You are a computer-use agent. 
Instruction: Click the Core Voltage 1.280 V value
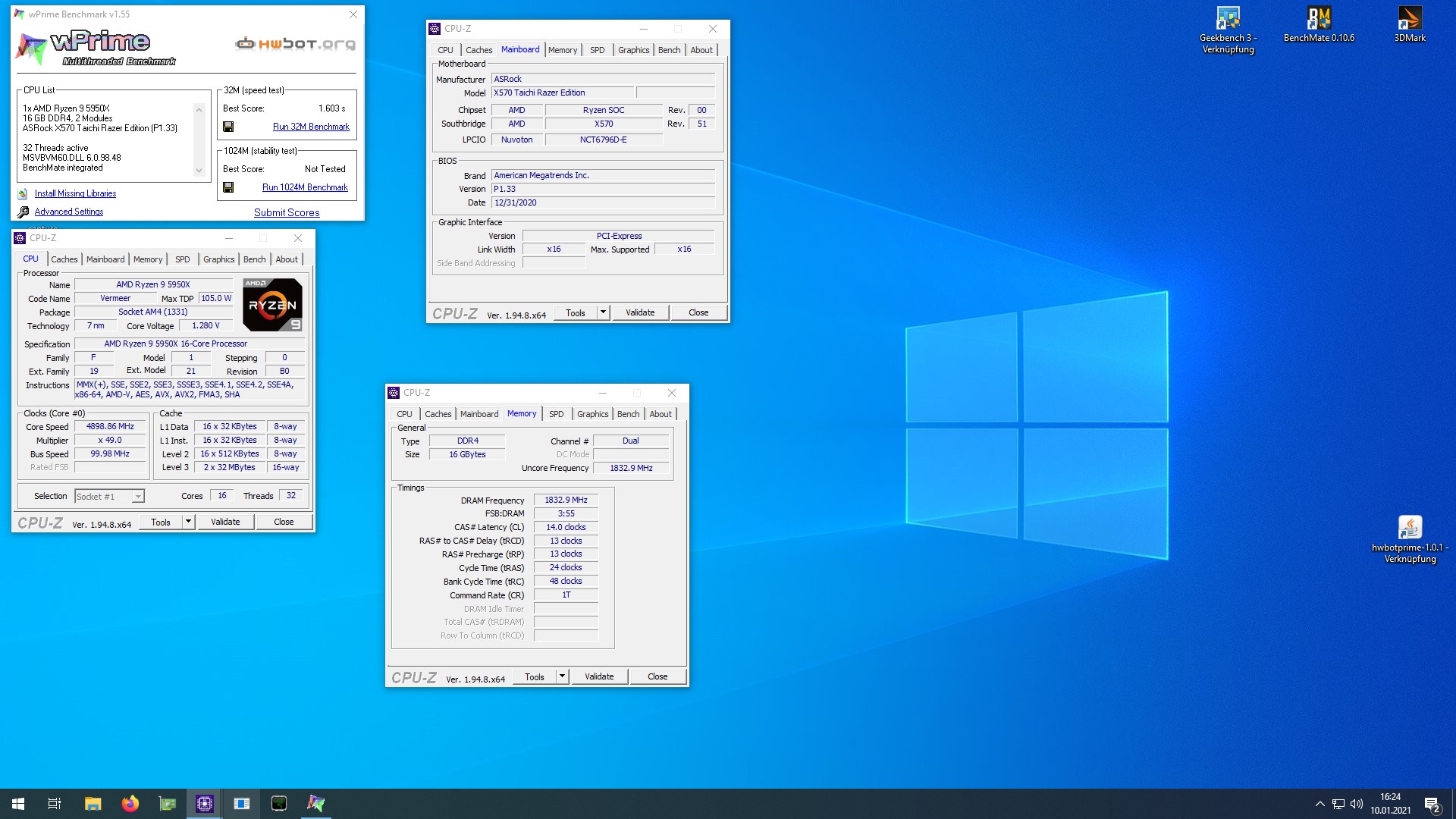(206, 326)
